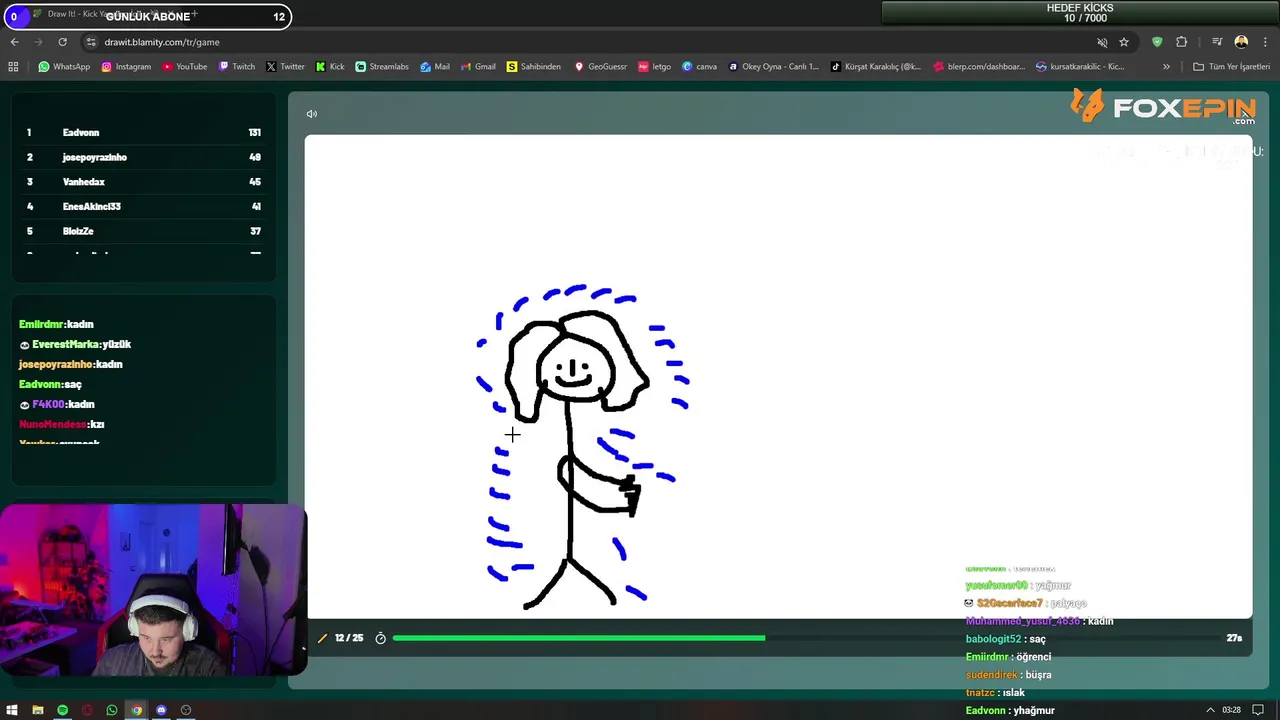Open the Windows Start menu

[12, 710]
